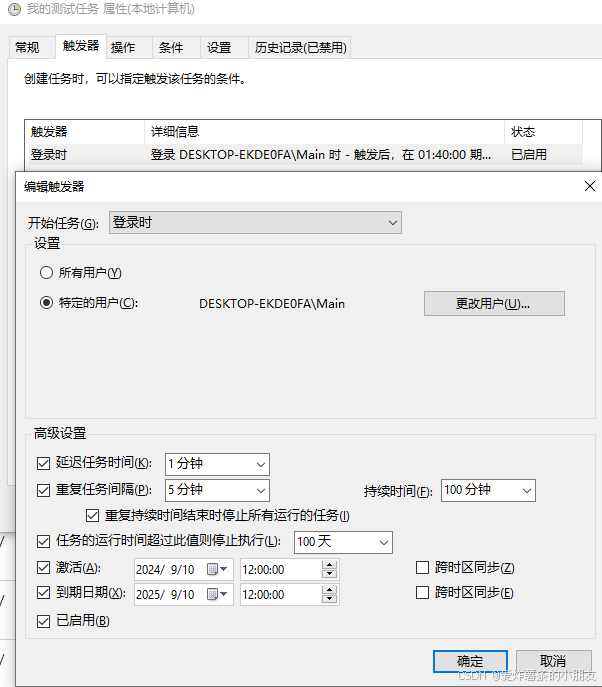Viewport: 602px width, 687px height.
Task: Toggle 激活 checkbox
Action: pos(43,568)
